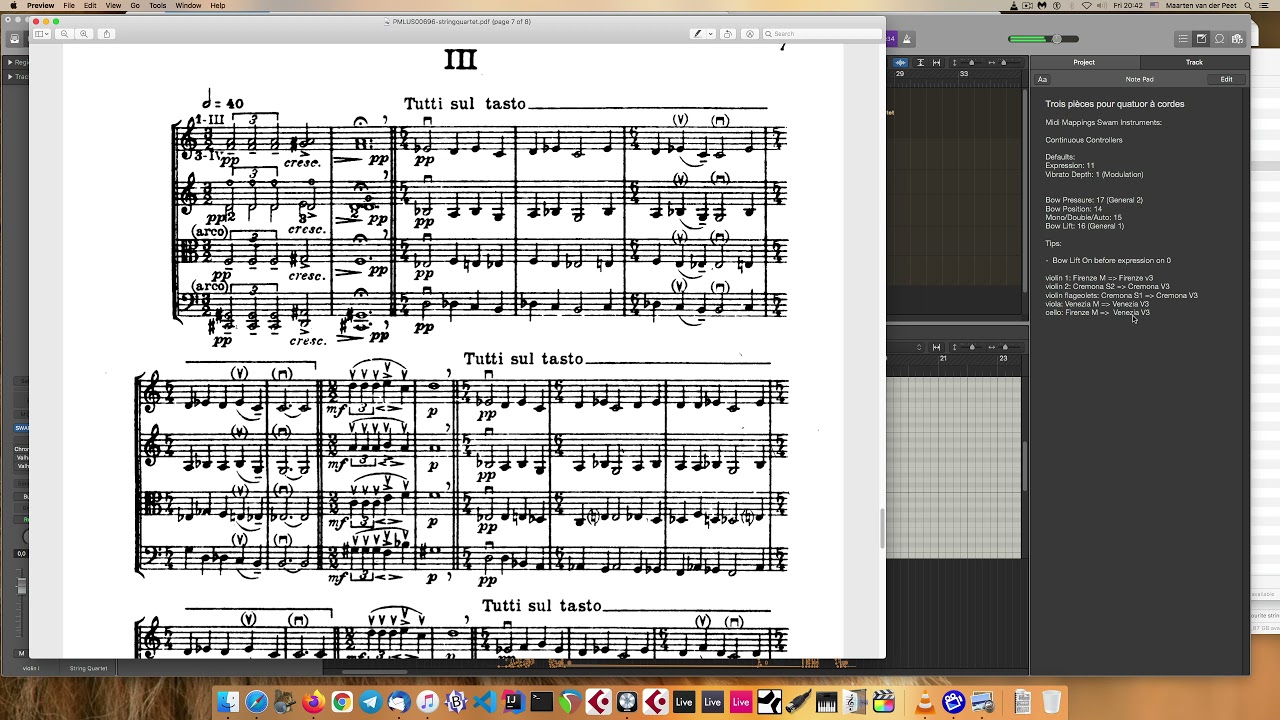Open iTunes from the Dock
The image size is (1280, 720).
427,702
